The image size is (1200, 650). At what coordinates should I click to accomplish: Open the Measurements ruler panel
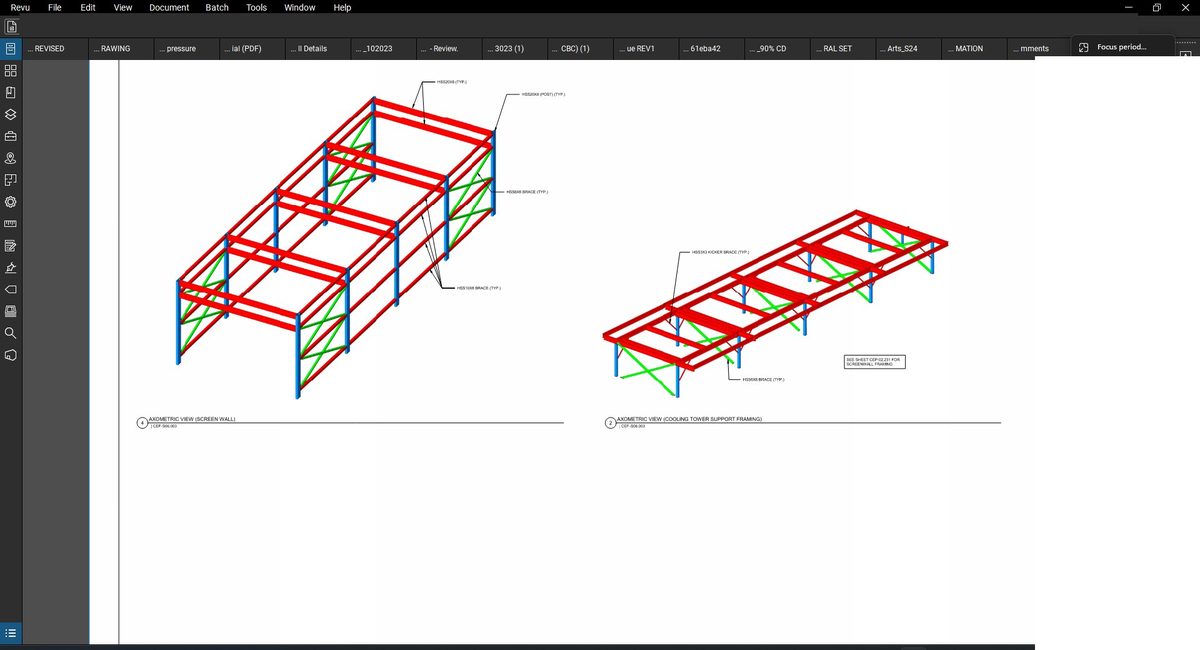pos(11,223)
